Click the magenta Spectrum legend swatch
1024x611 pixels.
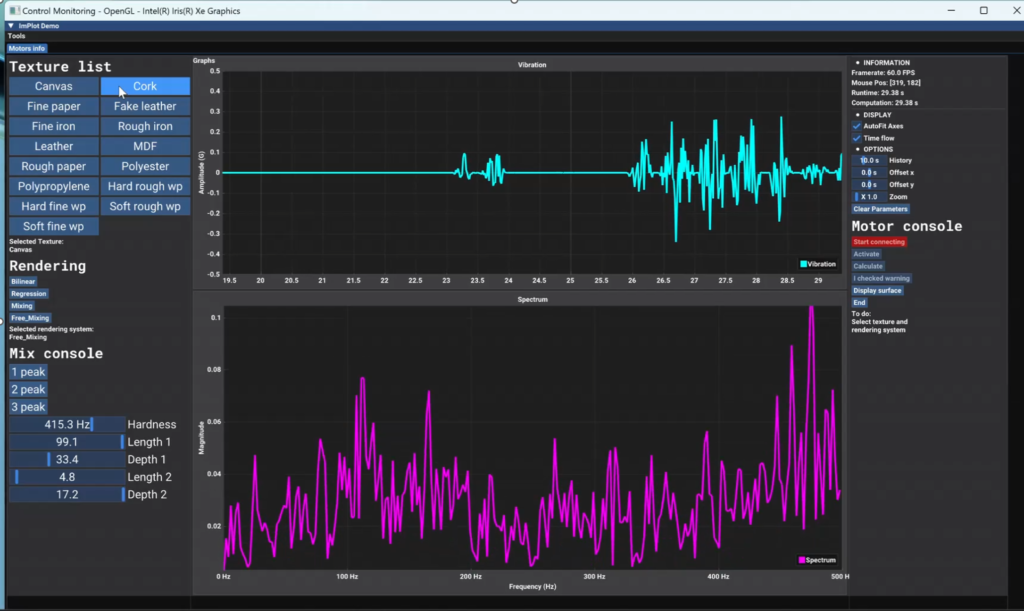pyautogui.click(x=802, y=560)
